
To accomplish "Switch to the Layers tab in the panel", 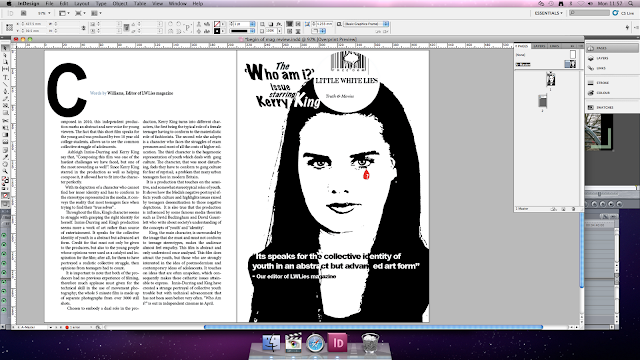I will (539, 46).
